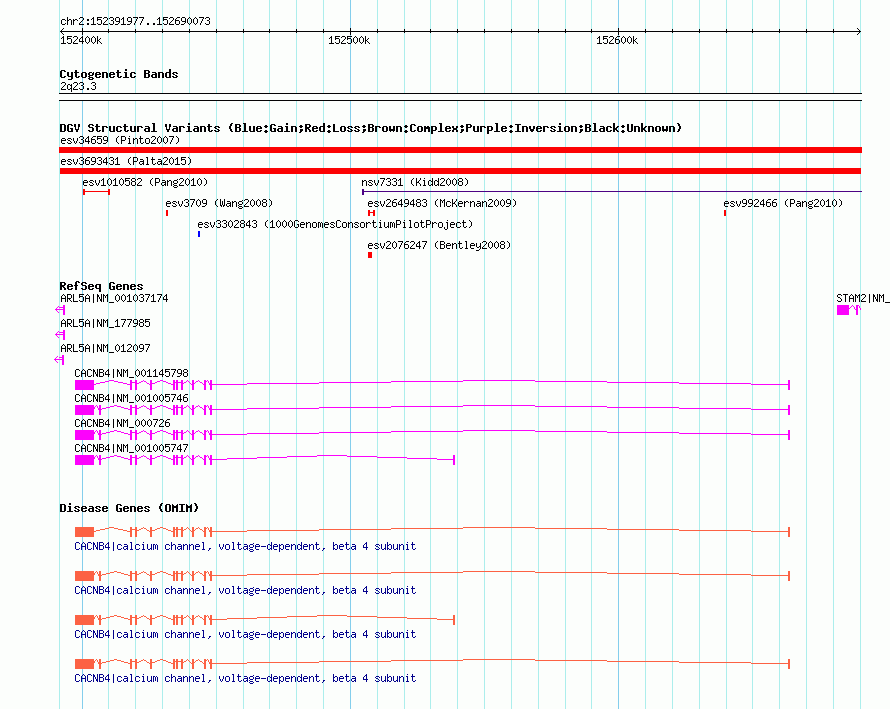Select the esv2649483 (McKernan2009) marker
The width and height of the screenshot is (890, 709).
[x=371, y=213]
